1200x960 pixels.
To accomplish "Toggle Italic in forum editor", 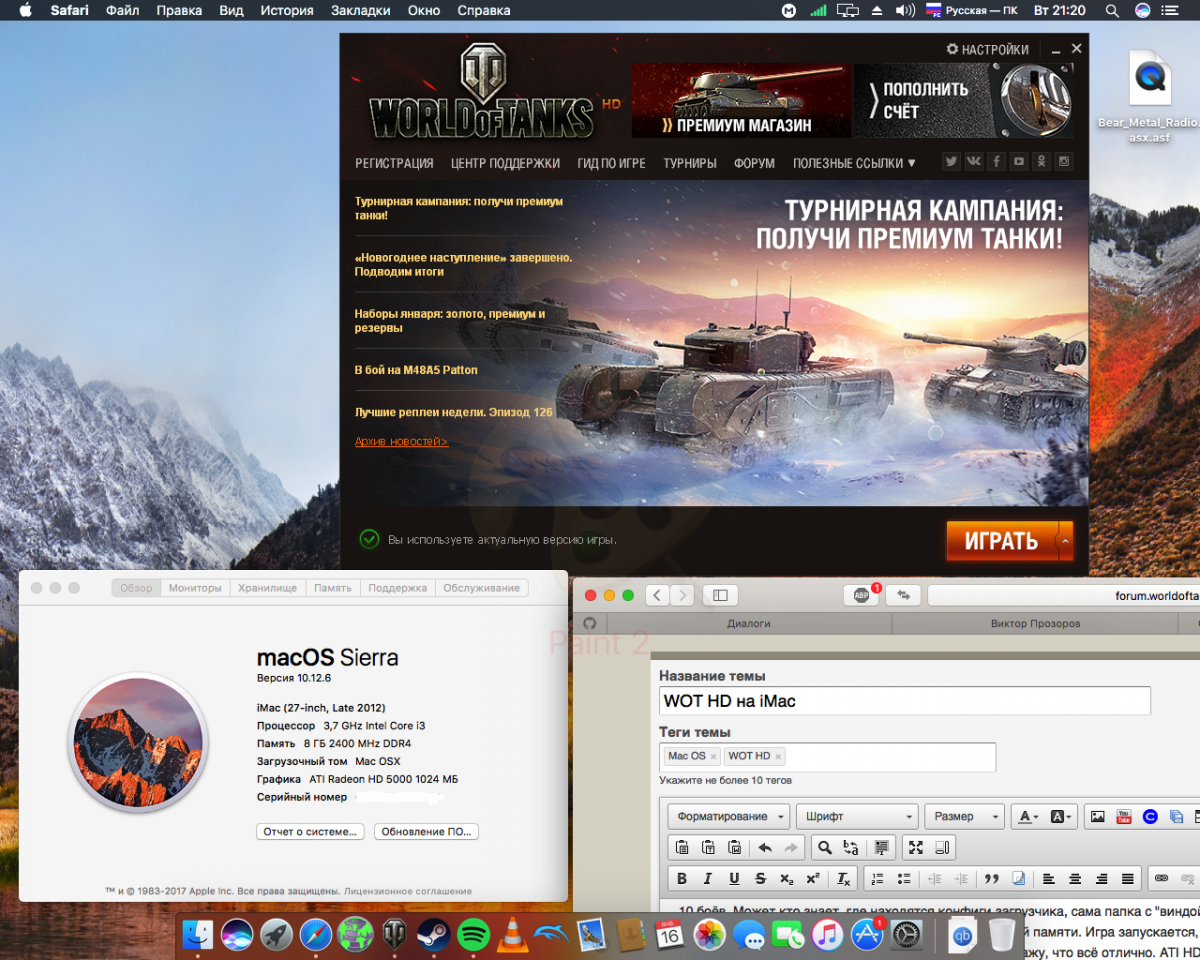I will click(x=708, y=879).
